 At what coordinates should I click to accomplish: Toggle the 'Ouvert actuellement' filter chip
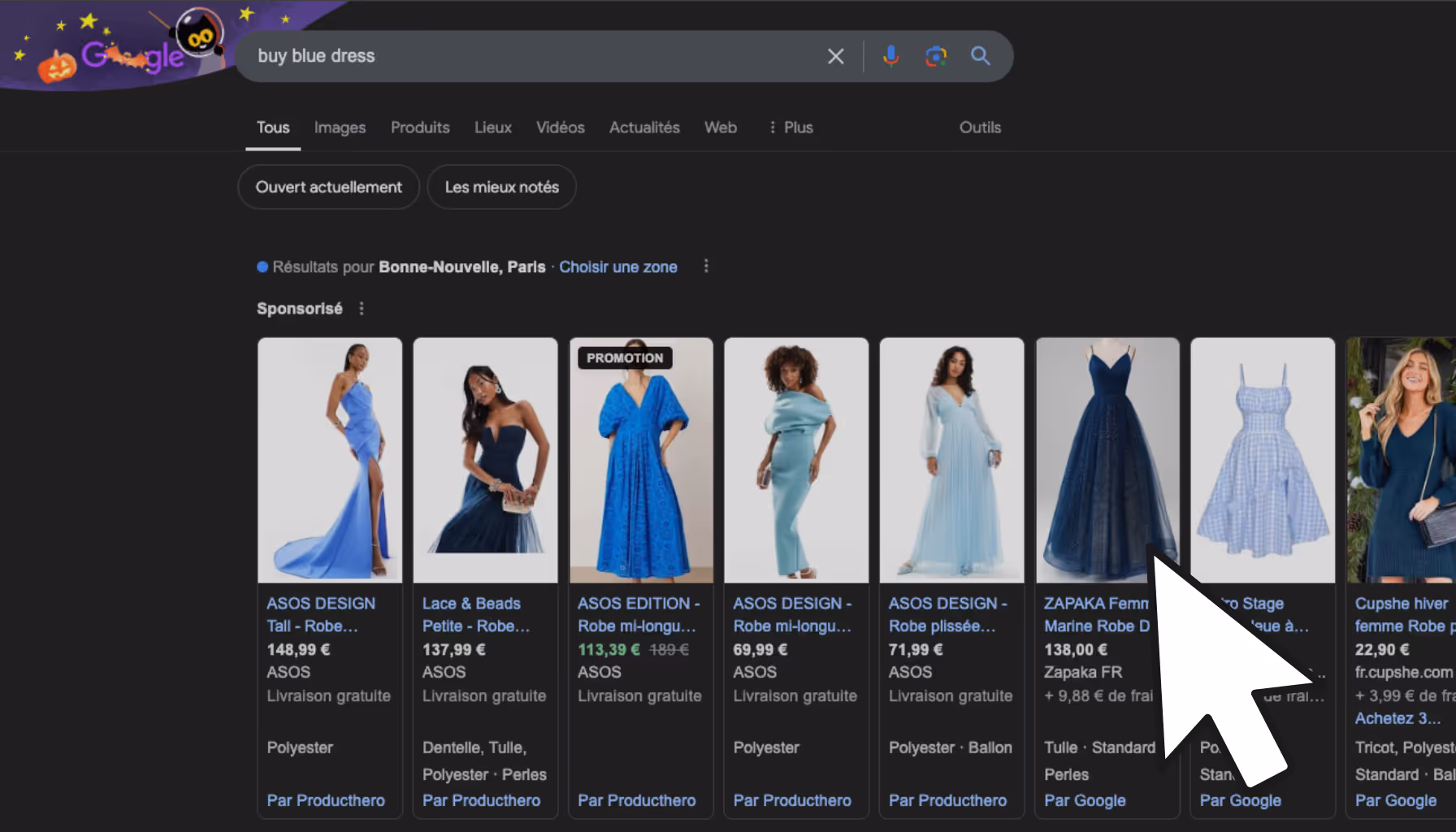click(x=328, y=187)
